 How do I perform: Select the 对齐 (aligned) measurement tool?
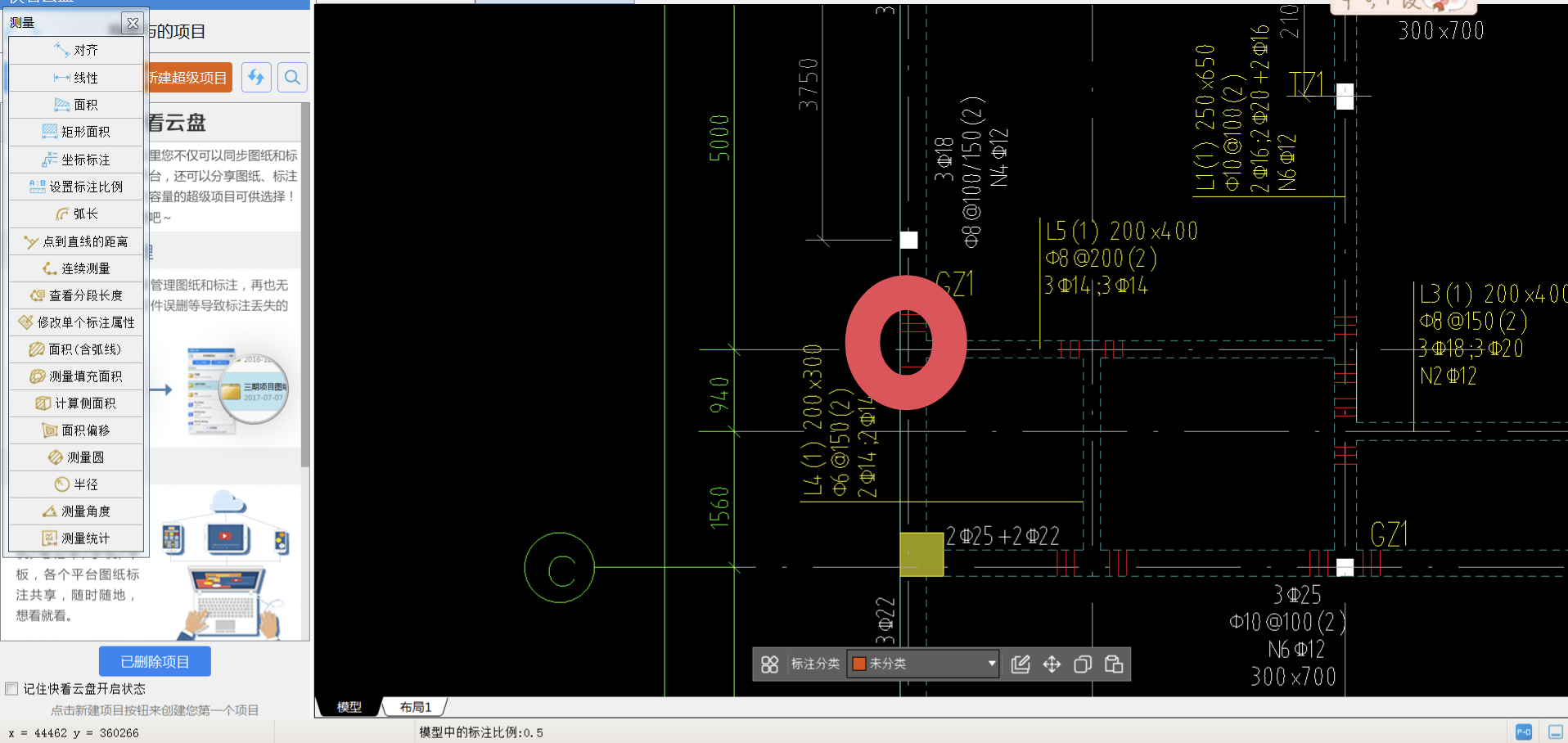[x=76, y=51]
